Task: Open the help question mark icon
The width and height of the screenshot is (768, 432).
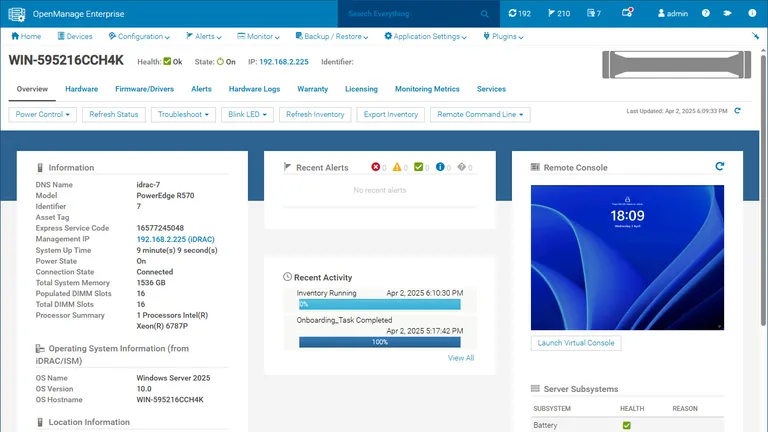Action: 705,13
